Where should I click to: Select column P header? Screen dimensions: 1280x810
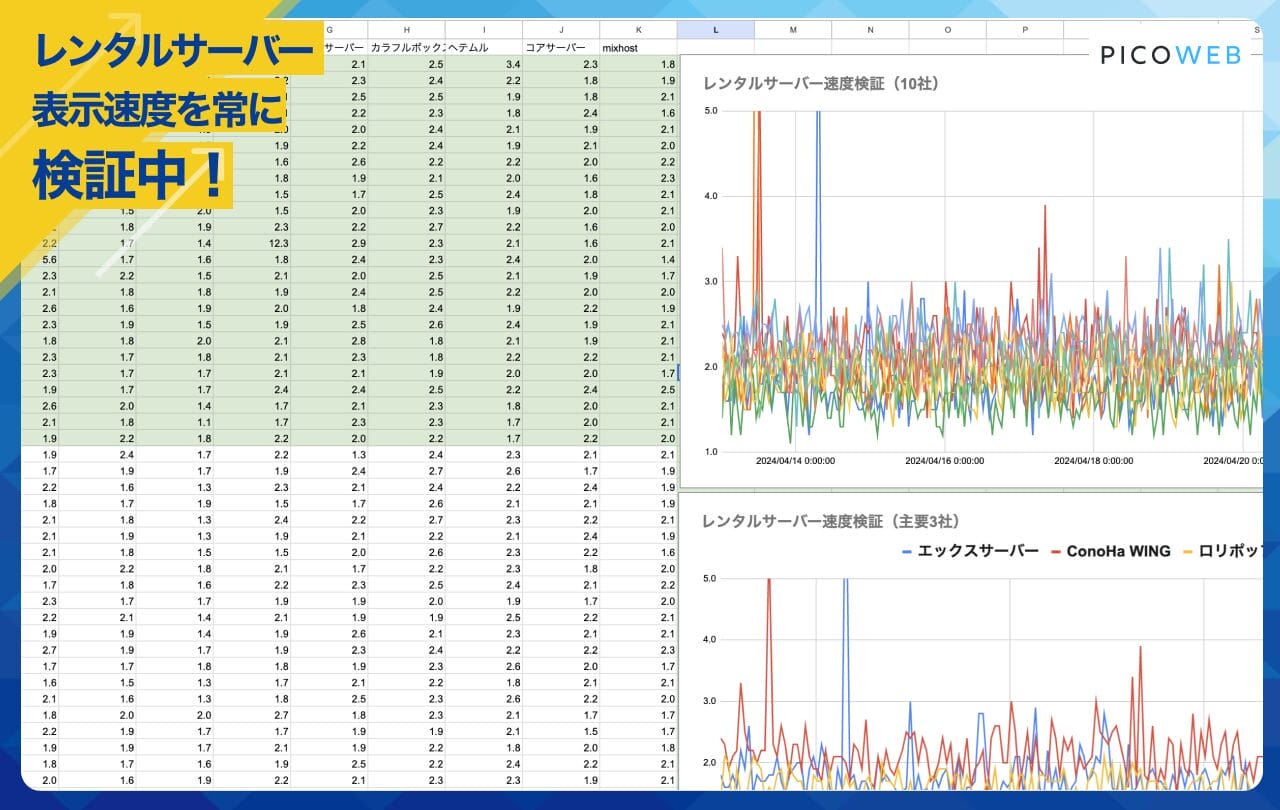(x=1025, y=30)
